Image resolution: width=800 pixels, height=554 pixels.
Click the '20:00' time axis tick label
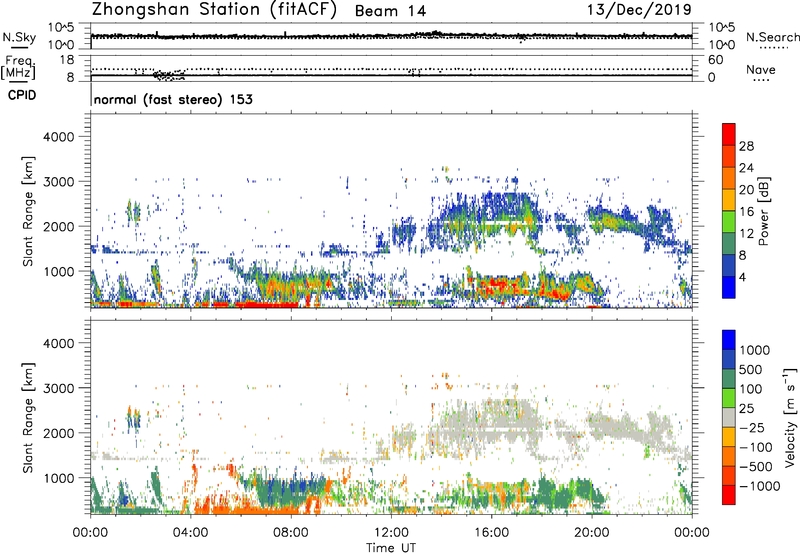pyautogui.click(x=591, y=533)
